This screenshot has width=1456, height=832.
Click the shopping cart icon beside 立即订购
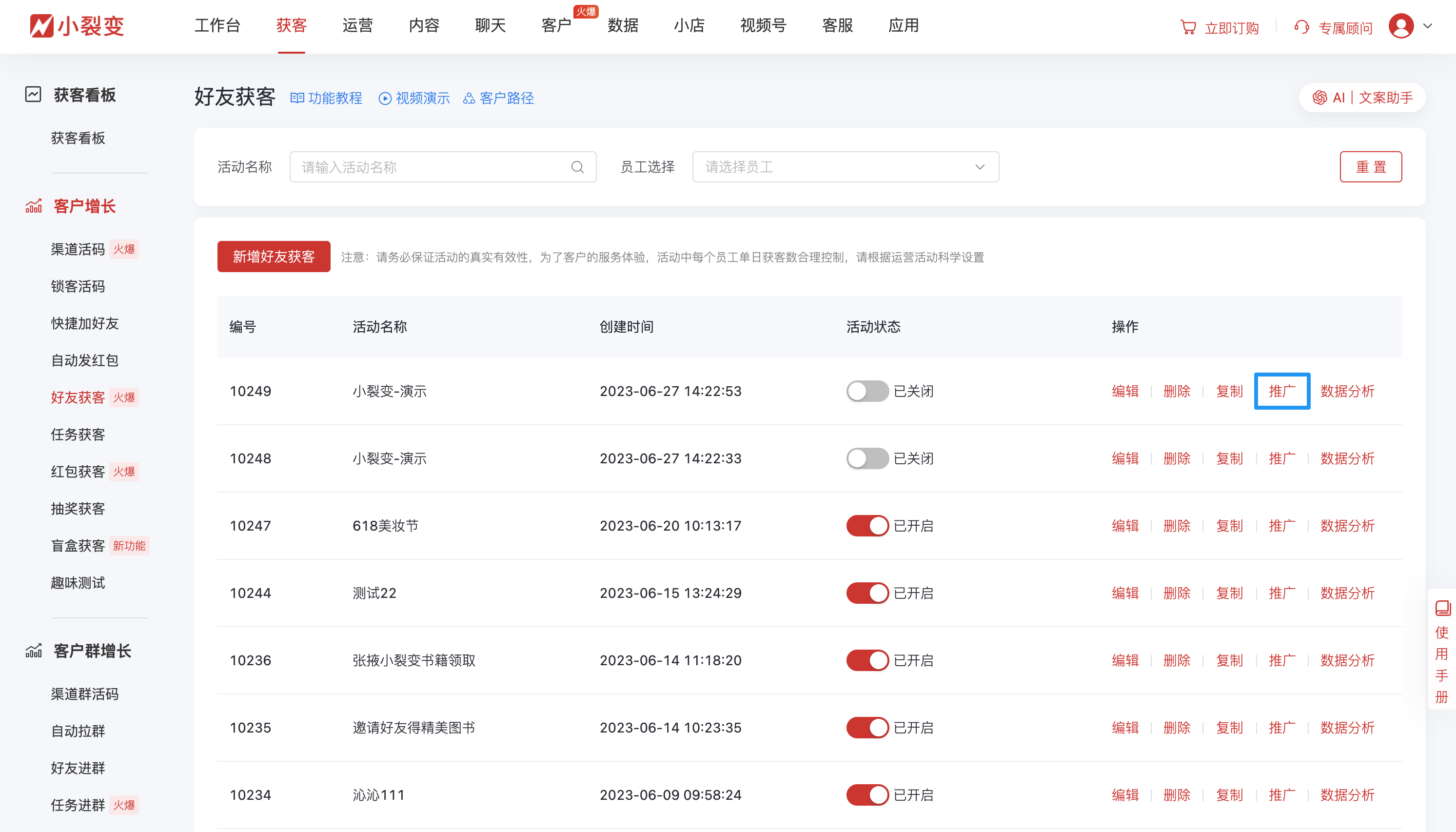1189,26
